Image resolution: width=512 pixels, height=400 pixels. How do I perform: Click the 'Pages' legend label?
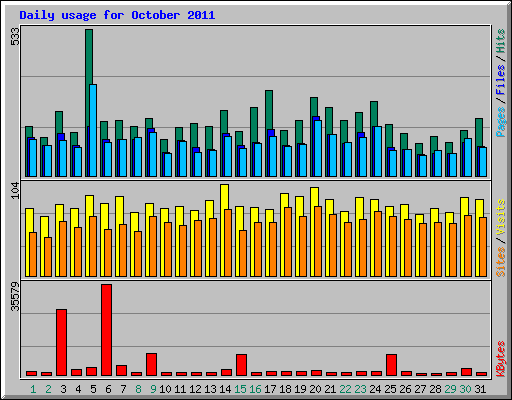[x=500, y=122]
